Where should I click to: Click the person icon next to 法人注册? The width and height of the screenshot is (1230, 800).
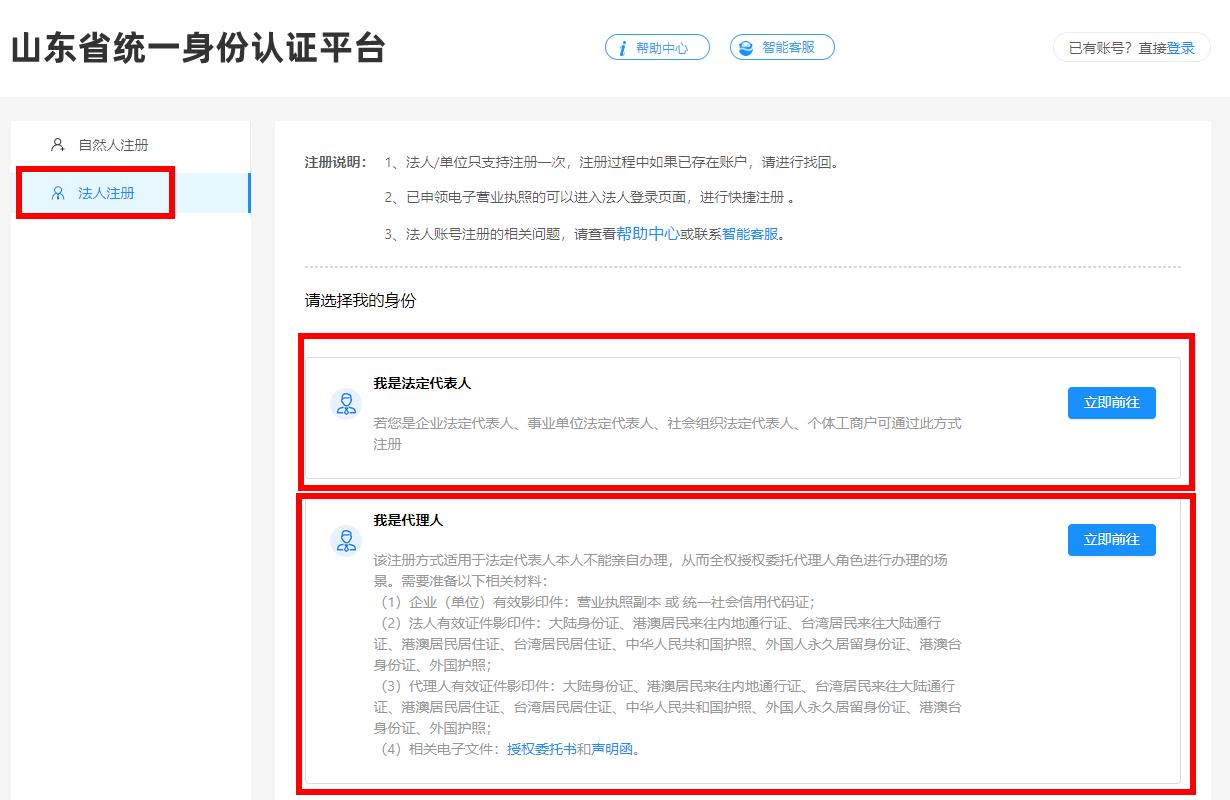(x=58, y=193)
